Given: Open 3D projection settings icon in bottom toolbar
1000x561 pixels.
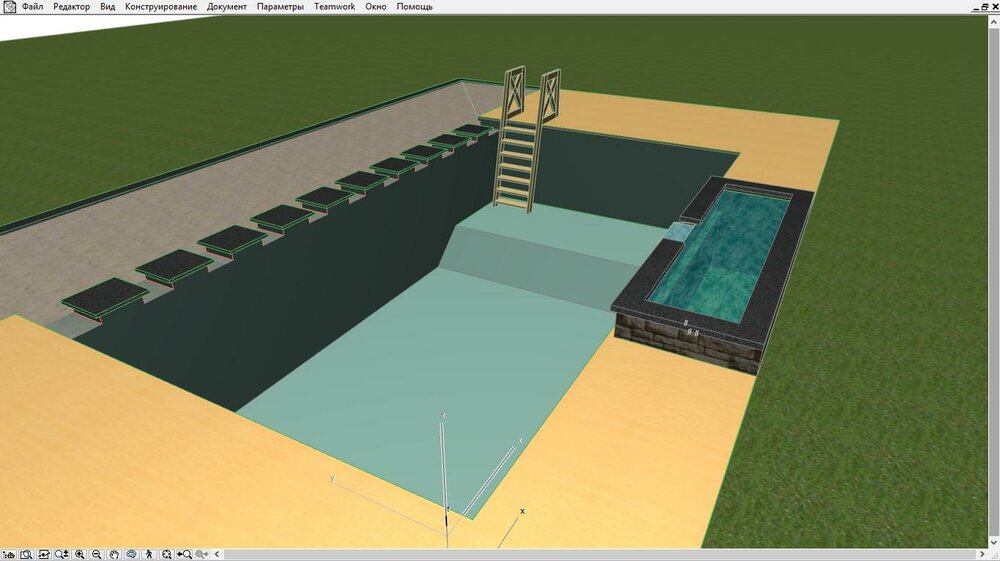Looking at the screenshot, I should (x=9, y=555).
